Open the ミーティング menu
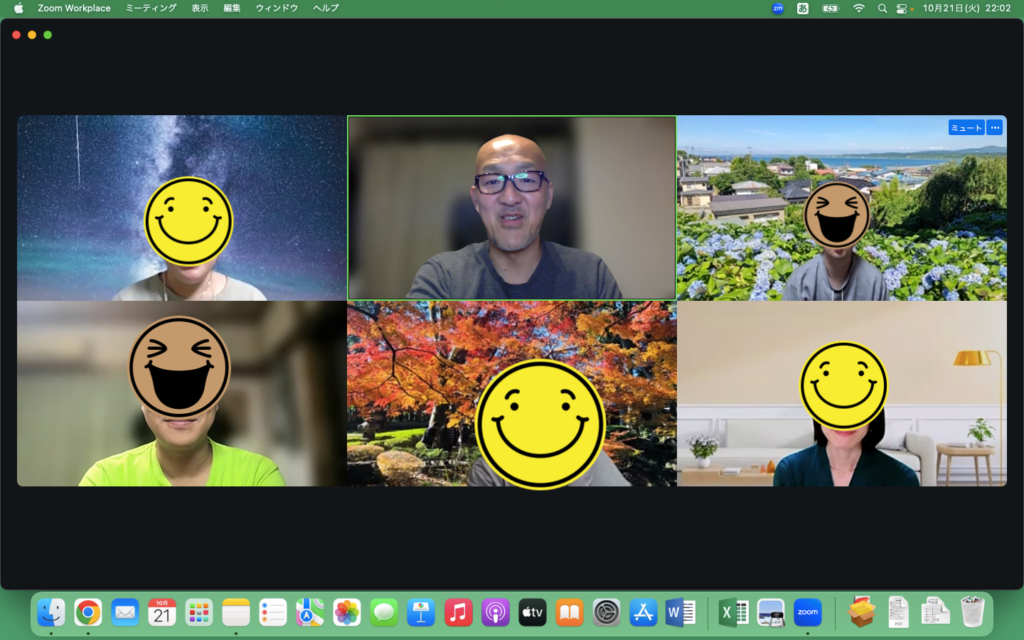This screenshot has height=640, width=1024. pos(151,8)
